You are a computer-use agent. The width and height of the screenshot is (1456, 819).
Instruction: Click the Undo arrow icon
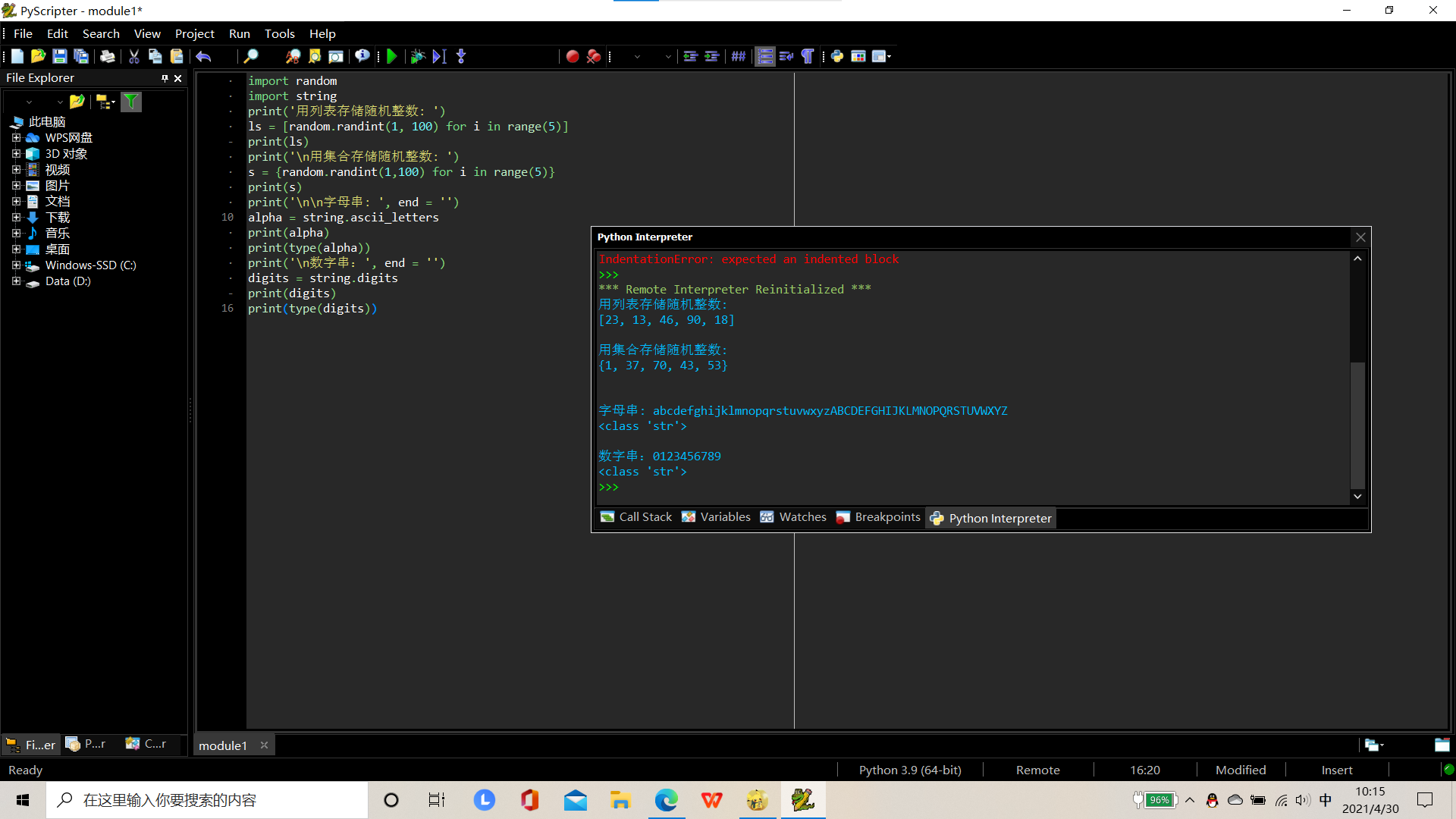[203, 56]
